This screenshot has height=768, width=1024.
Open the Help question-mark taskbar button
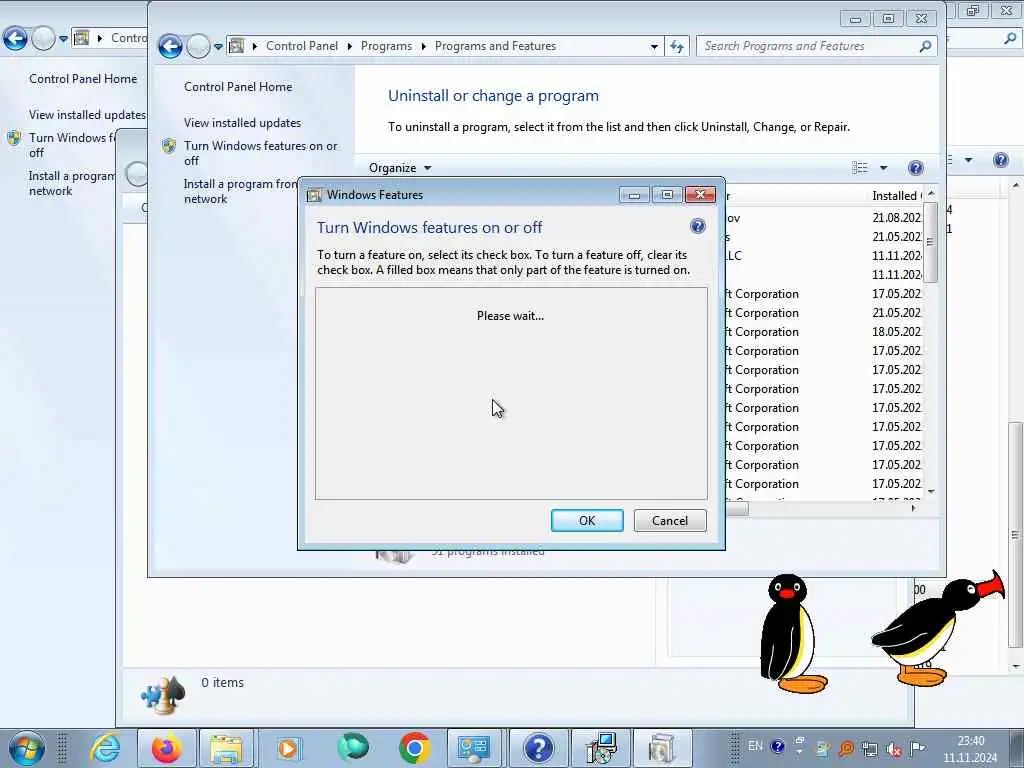tap(538, 748)
